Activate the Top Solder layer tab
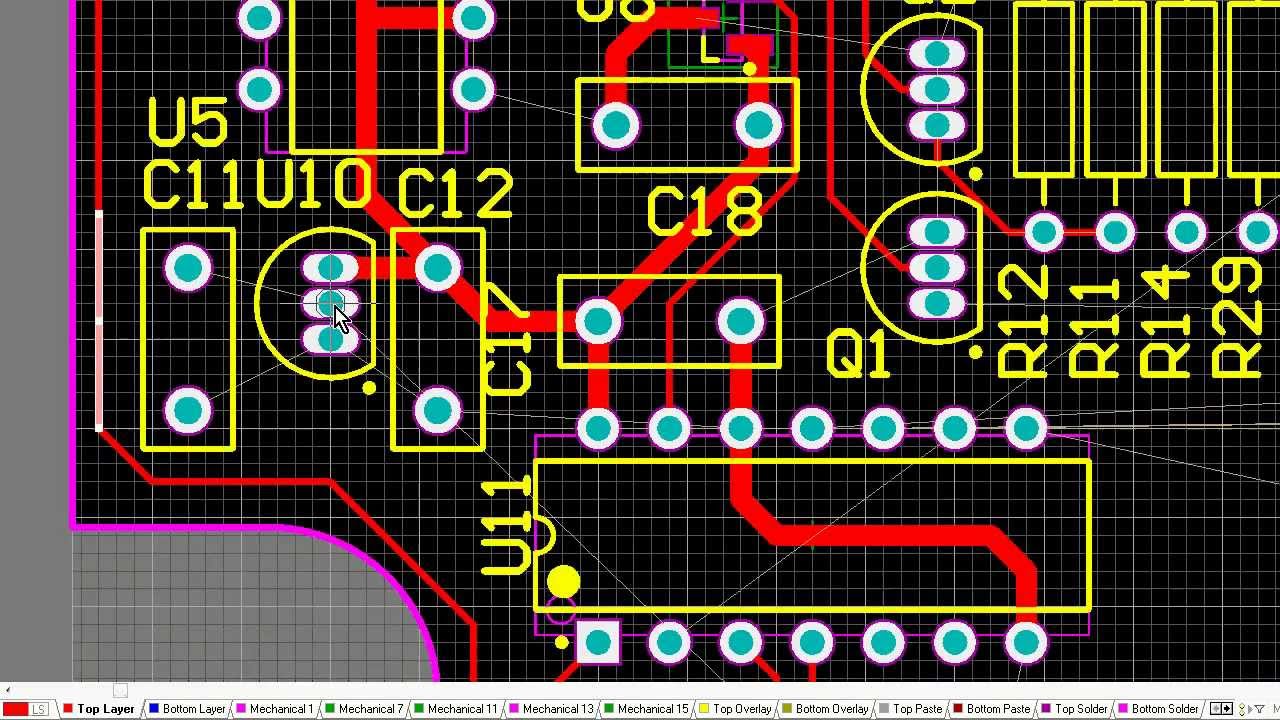This screenshot has height=720, width=1280. tap(1073, 709)
